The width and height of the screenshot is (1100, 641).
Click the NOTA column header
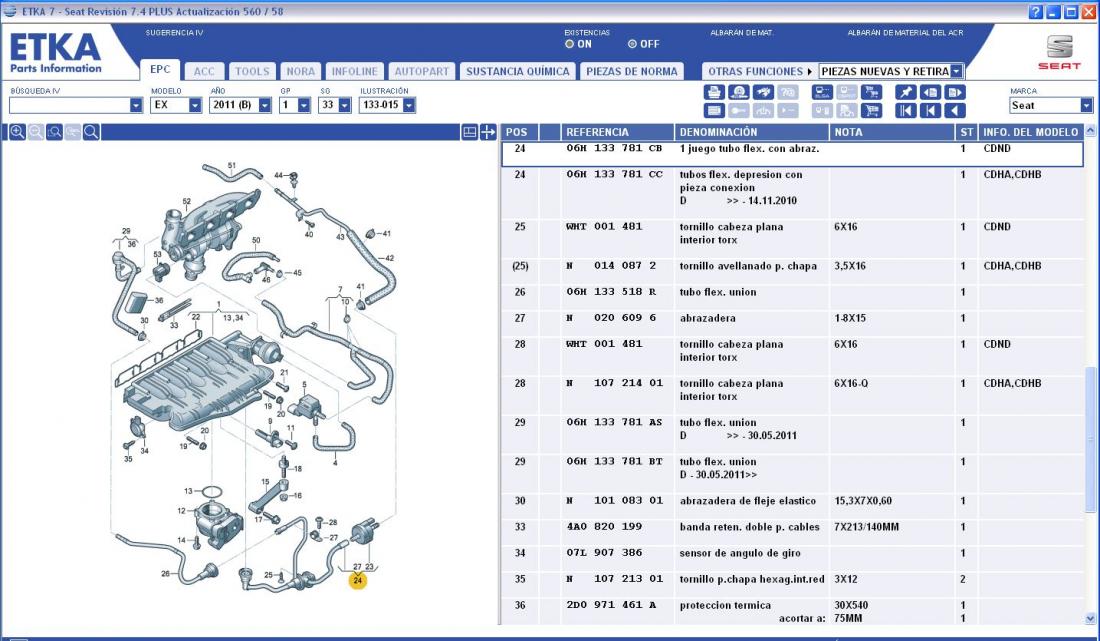[892, 132]
